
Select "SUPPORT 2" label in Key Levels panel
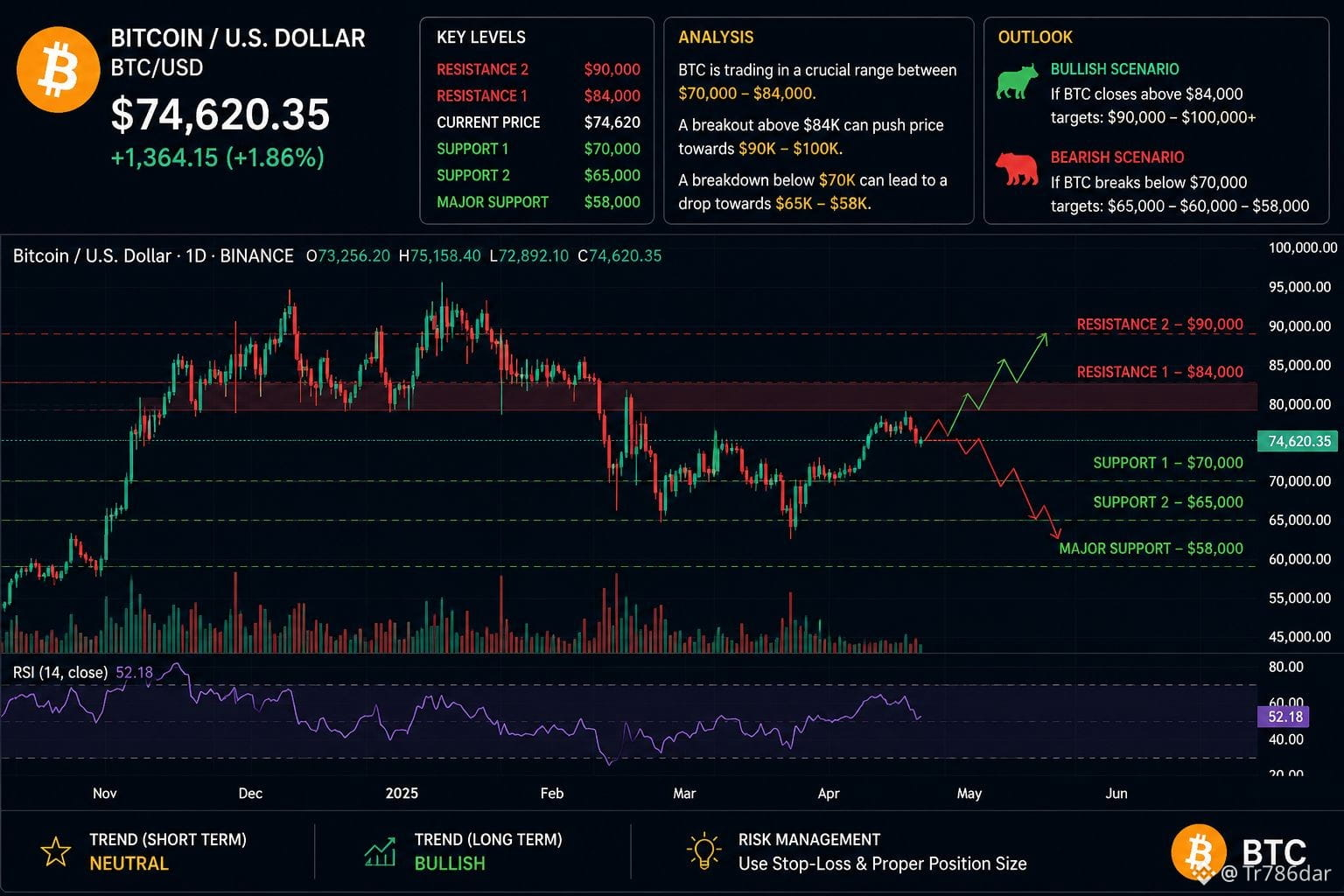473,175
